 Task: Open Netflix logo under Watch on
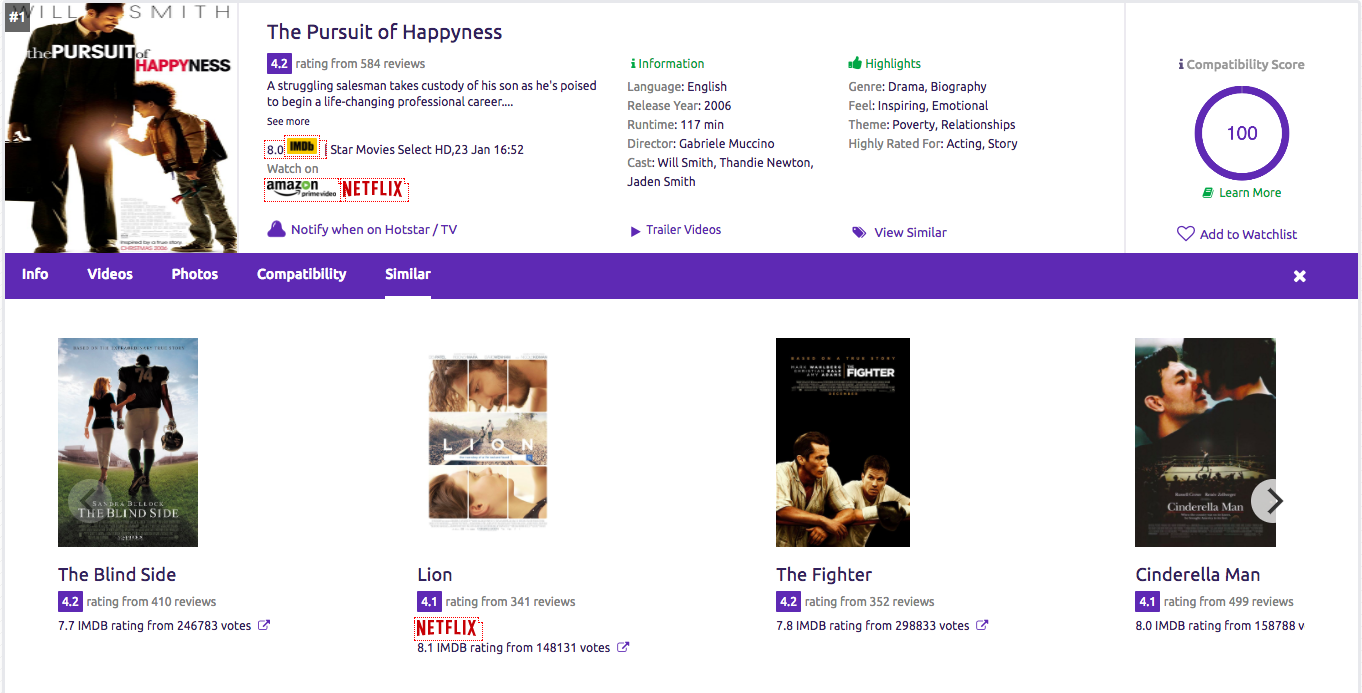point(373,189)
